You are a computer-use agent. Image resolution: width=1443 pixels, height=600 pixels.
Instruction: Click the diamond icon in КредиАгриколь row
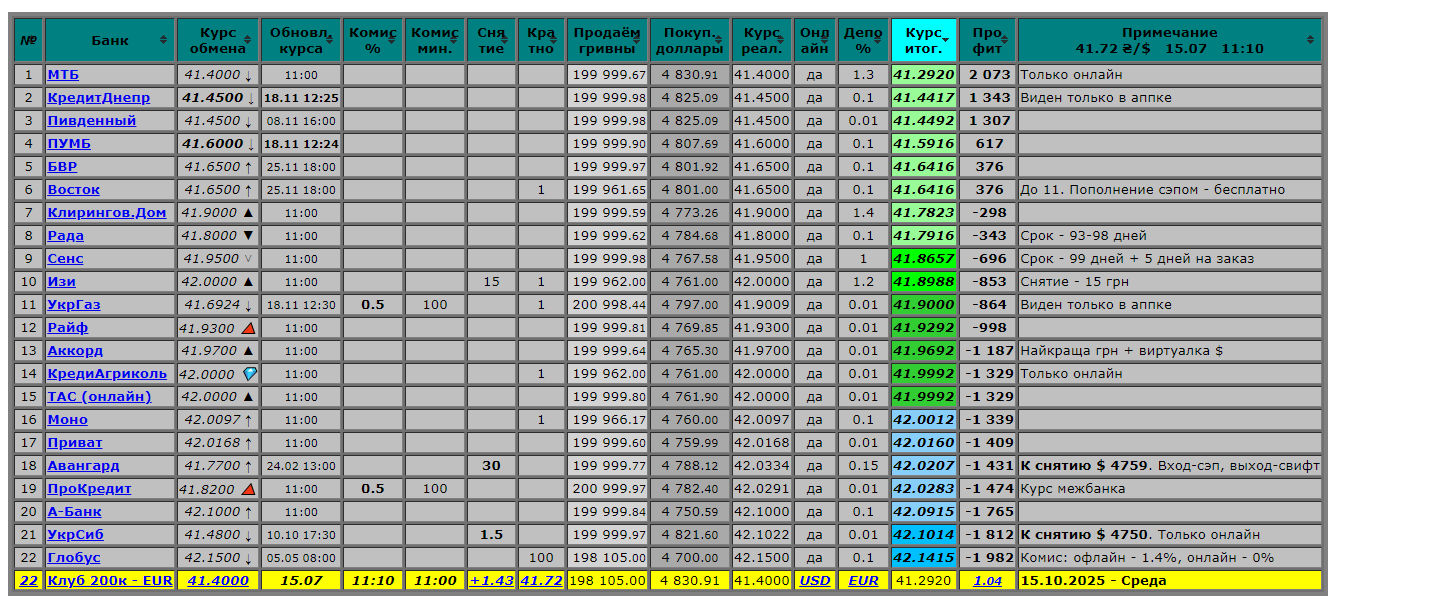(249, 374)
